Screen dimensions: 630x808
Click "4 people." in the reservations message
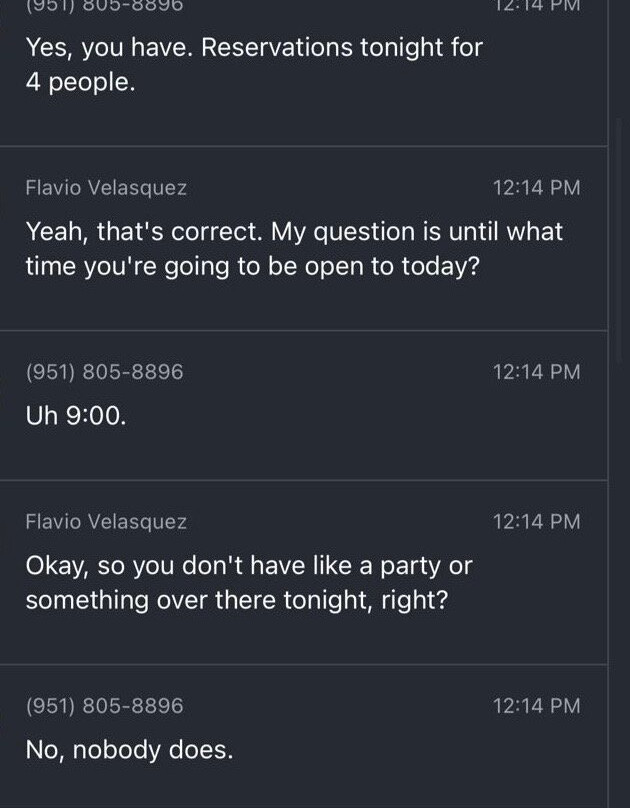point(80,83)
